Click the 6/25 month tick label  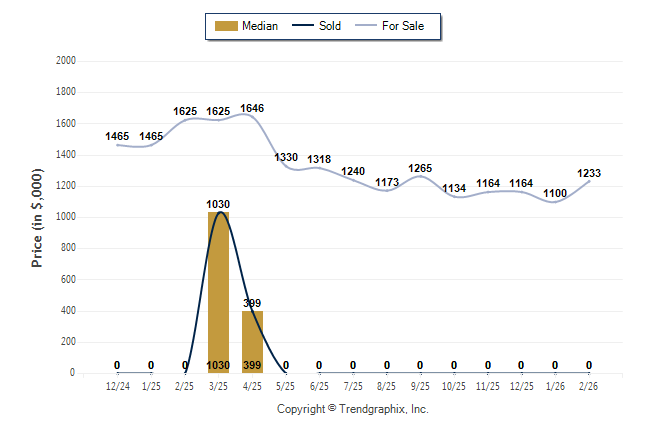pyautogui.click(x=319, y=385)
